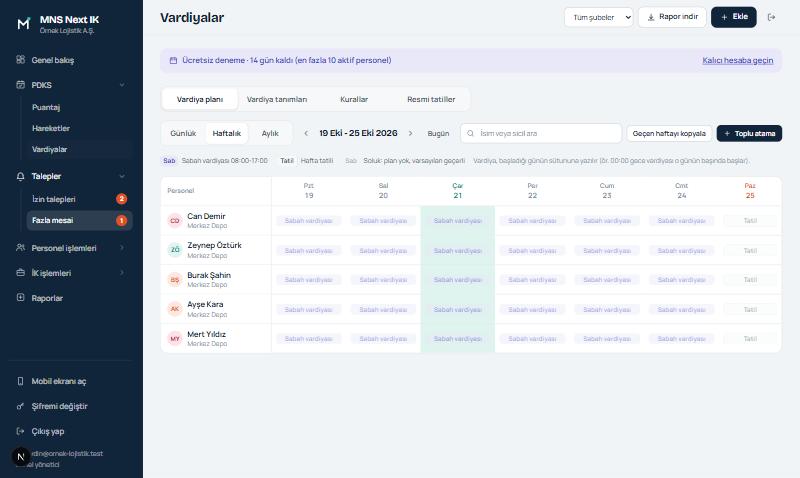Screen dimensions: 800x478
Task: Click the Sab legend tag for Sabah vardiyası
Action: coord(169,161)
